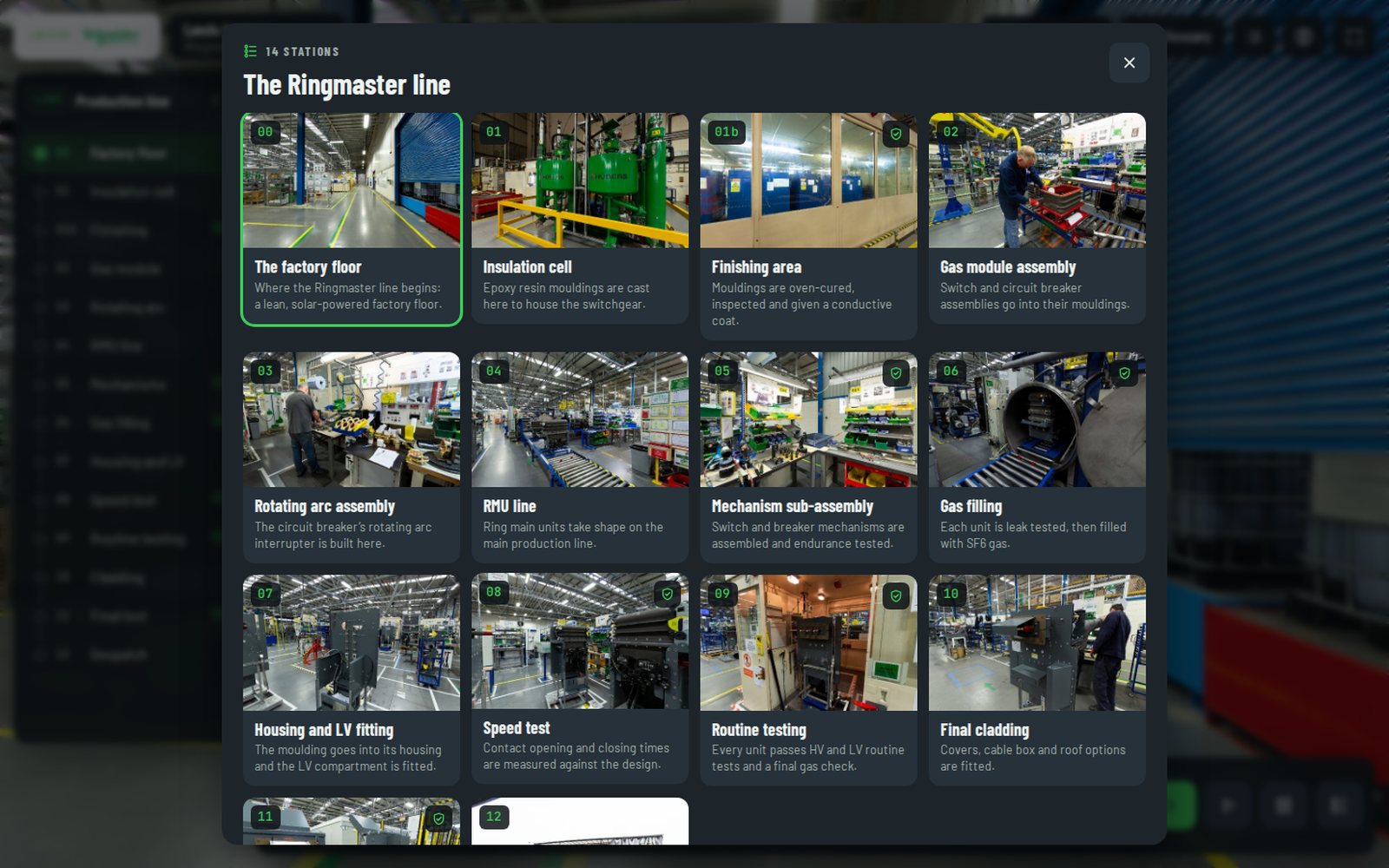Image resolution: width=1389 pixels, height=868 pixels.
Task: Close the Ringmaster line stations dialog
Action: point(1129,62)
